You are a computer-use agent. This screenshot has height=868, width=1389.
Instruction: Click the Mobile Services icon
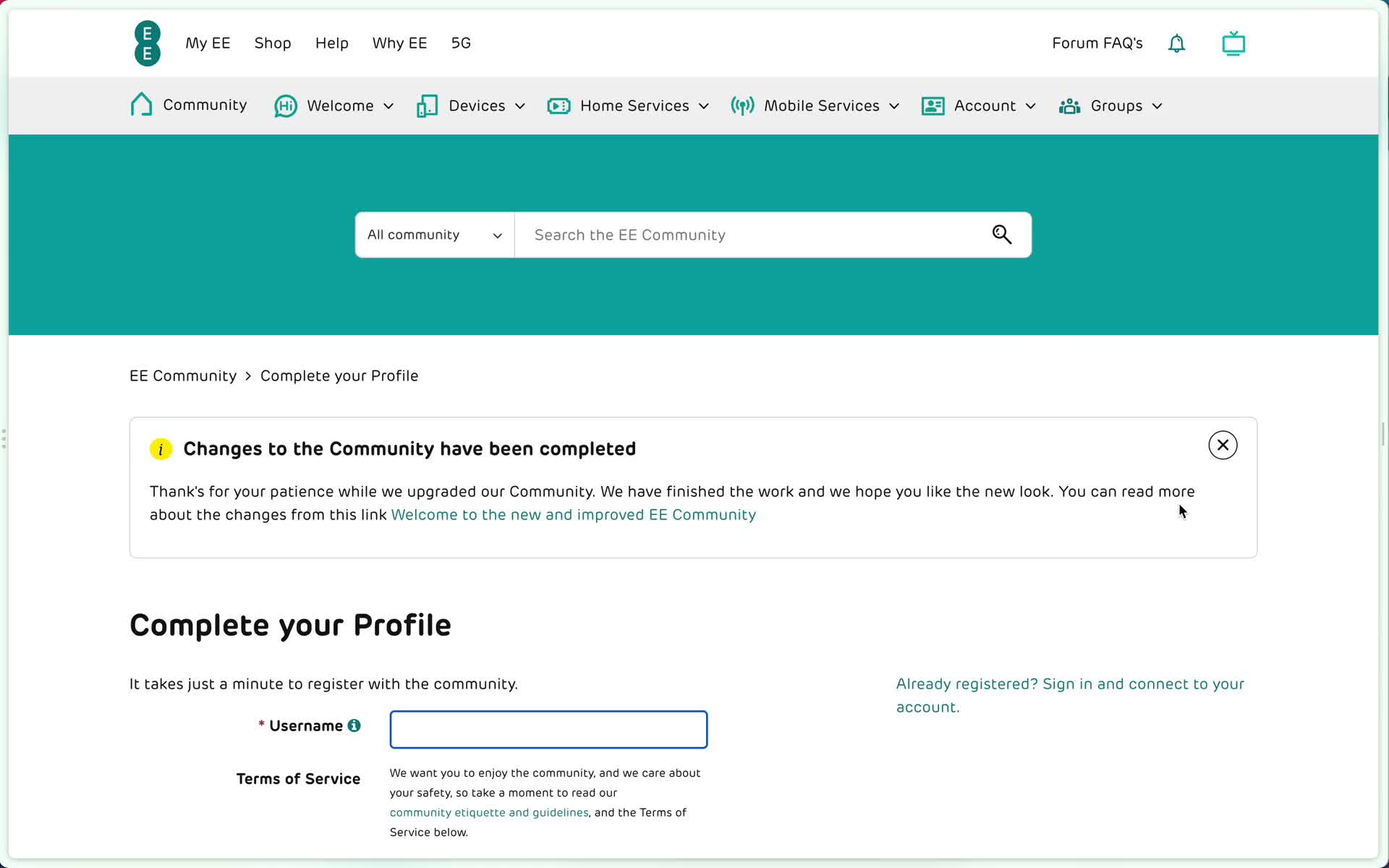pyautogui.click(x=742, y=105)
